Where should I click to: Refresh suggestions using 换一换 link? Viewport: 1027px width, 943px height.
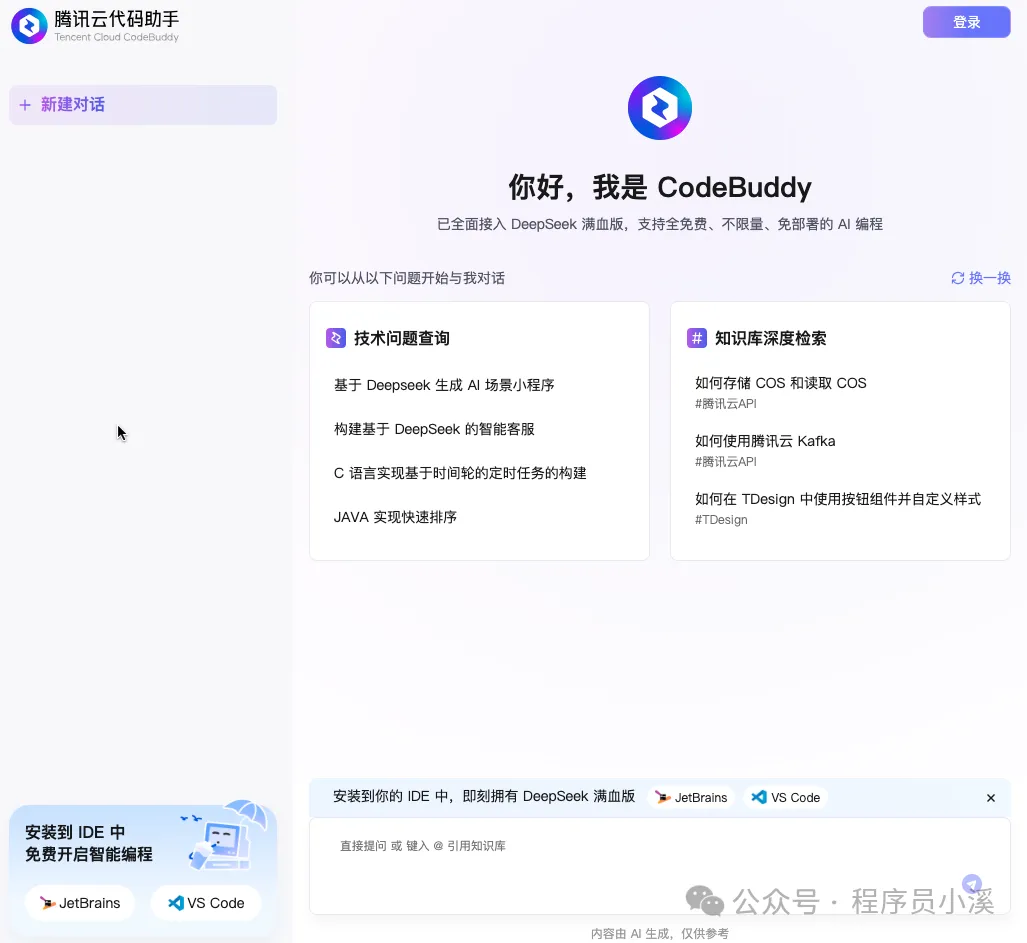[989, 278]
